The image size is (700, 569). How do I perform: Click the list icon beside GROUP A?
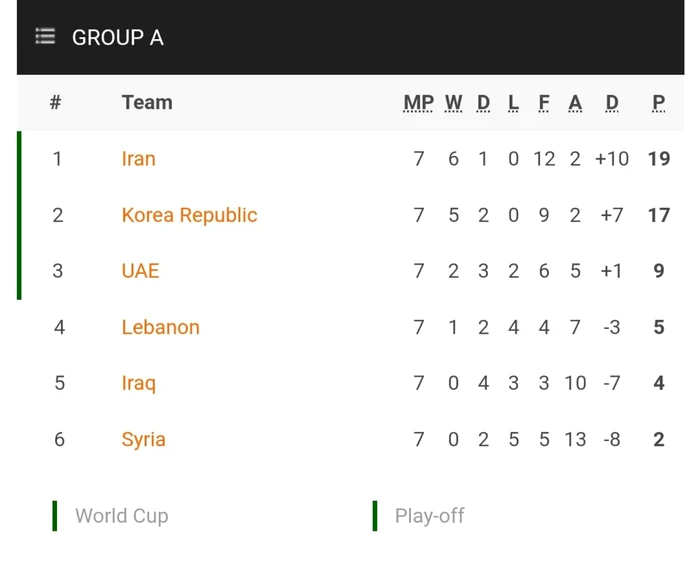point(45,36)
